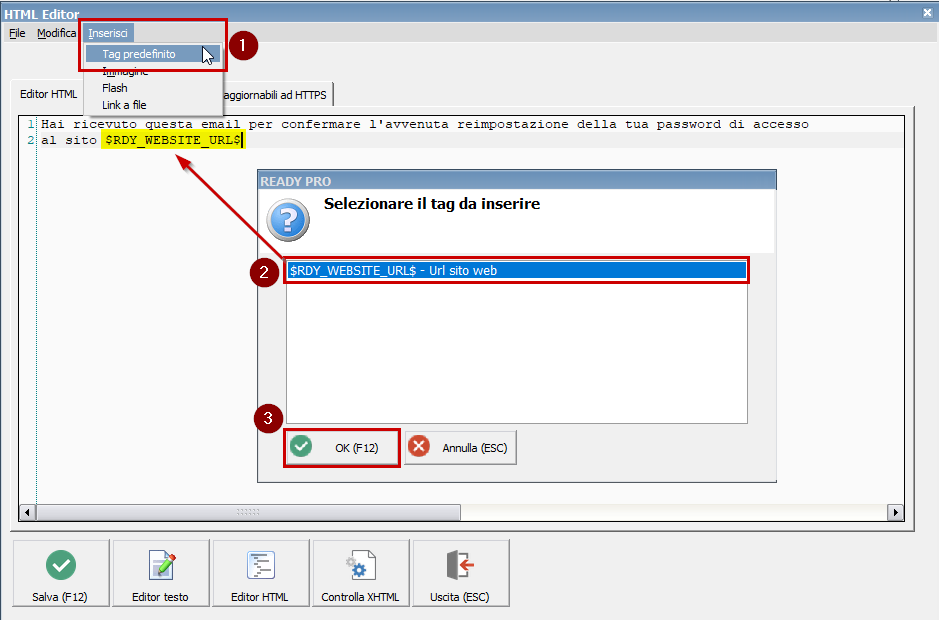Viewport: 939px width, 620px height.
Task: Exit using the Uscita (ESC) button
Action: click(x=460, y=573)
